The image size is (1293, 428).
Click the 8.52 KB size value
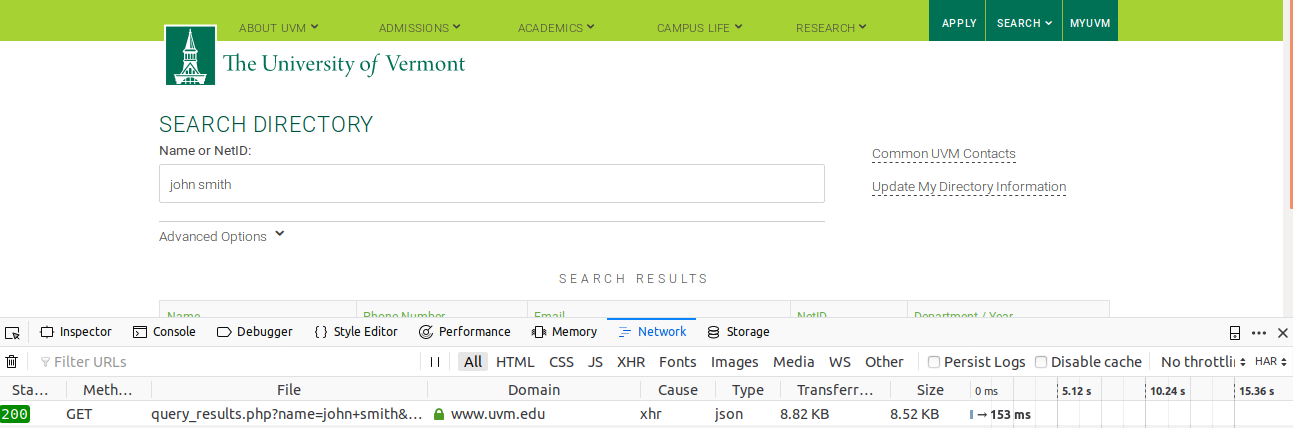pos(914,414)
